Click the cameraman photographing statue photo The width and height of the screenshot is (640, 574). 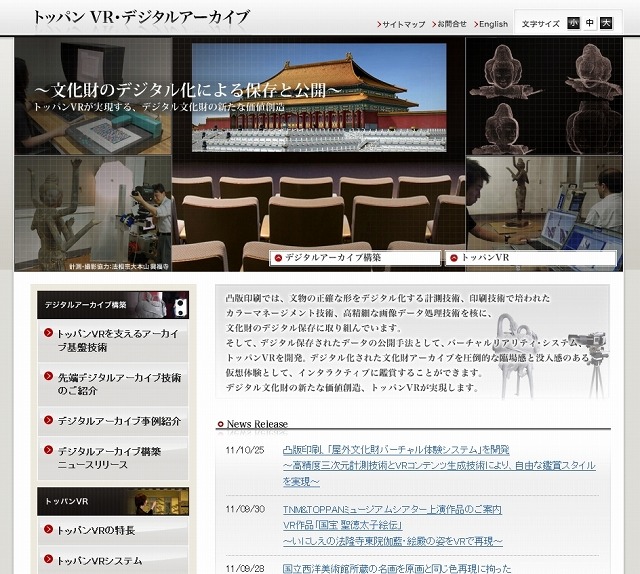click(x=93, y=213)
